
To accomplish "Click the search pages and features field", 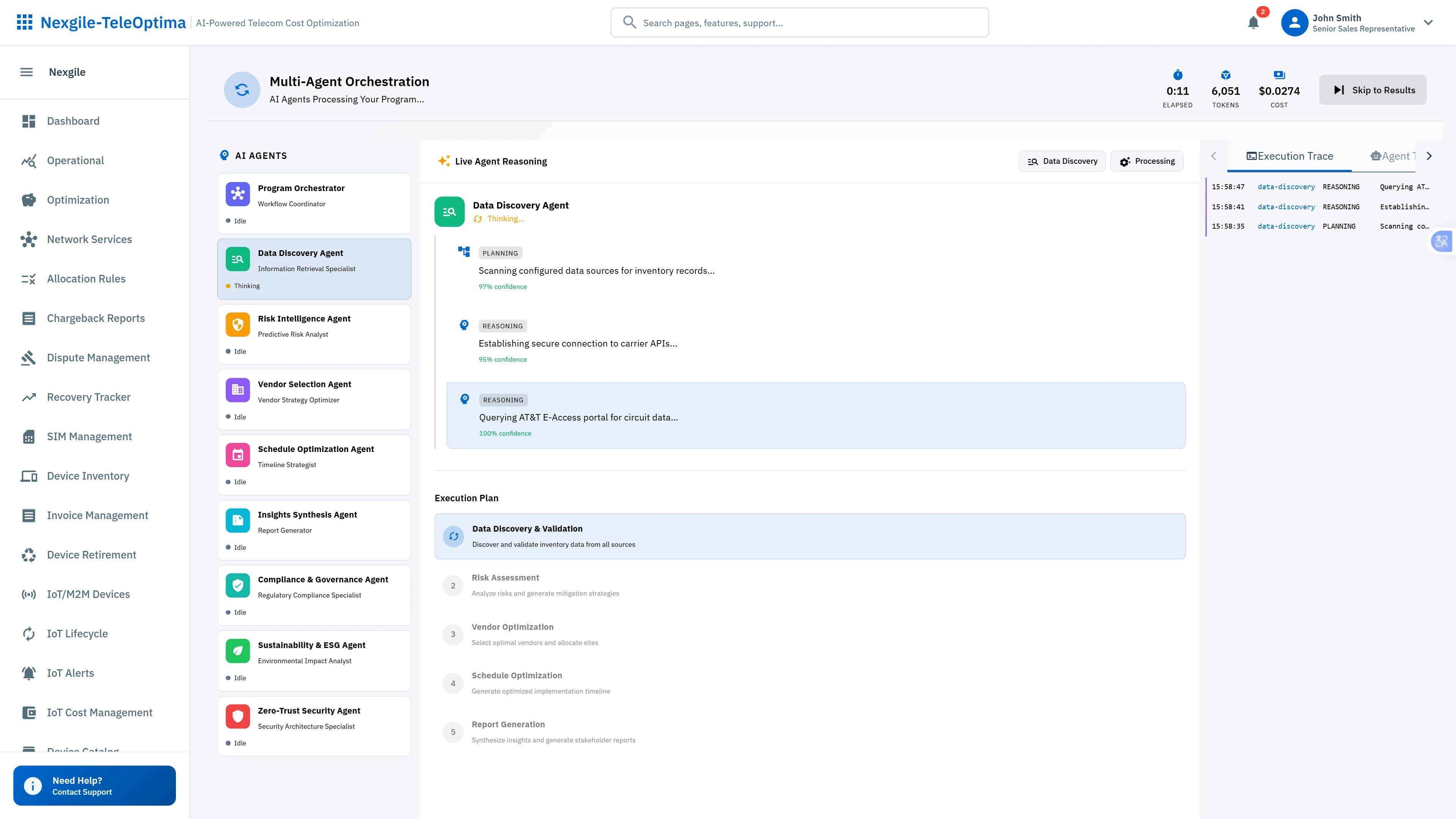I will click(799, 23).
